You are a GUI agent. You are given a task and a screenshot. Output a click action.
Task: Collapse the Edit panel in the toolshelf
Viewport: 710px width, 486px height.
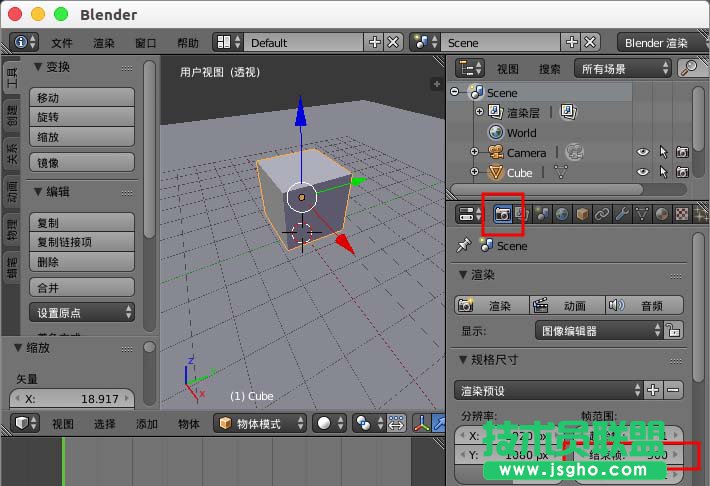click(x=38, y=192)
